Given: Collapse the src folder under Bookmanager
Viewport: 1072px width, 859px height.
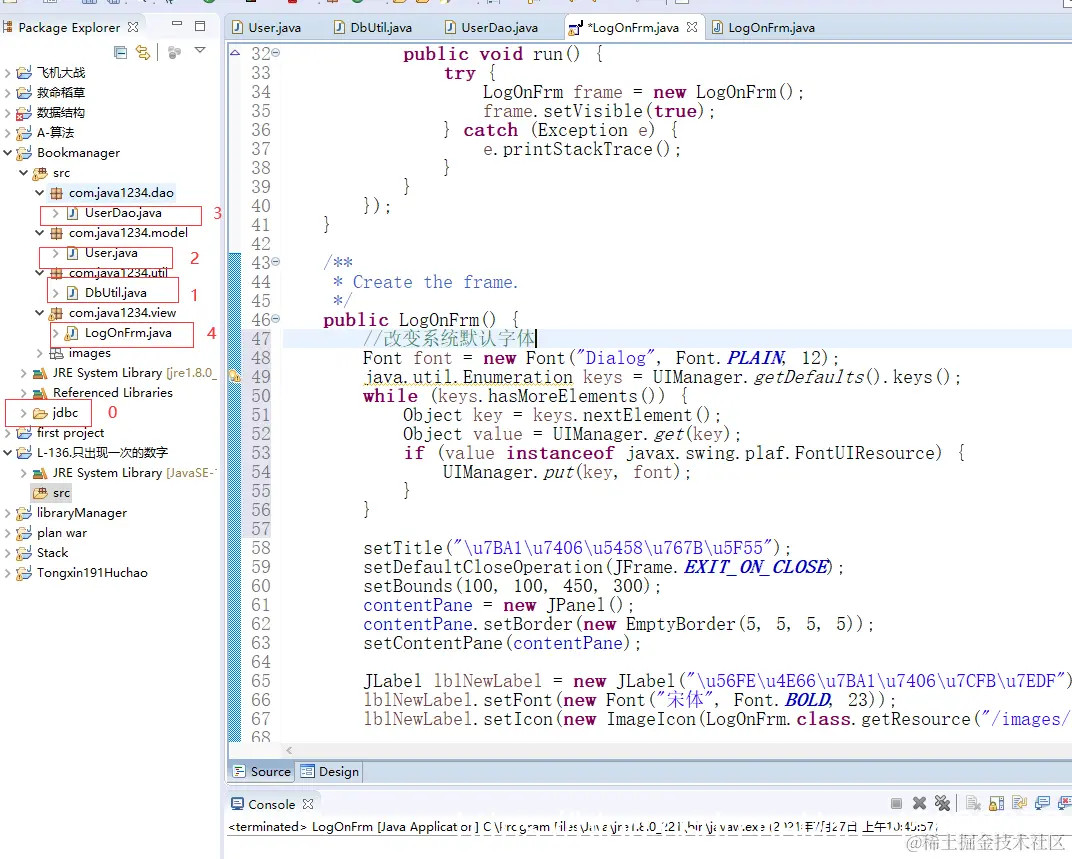Looking at the screenshot, I should tap(24, 172).
